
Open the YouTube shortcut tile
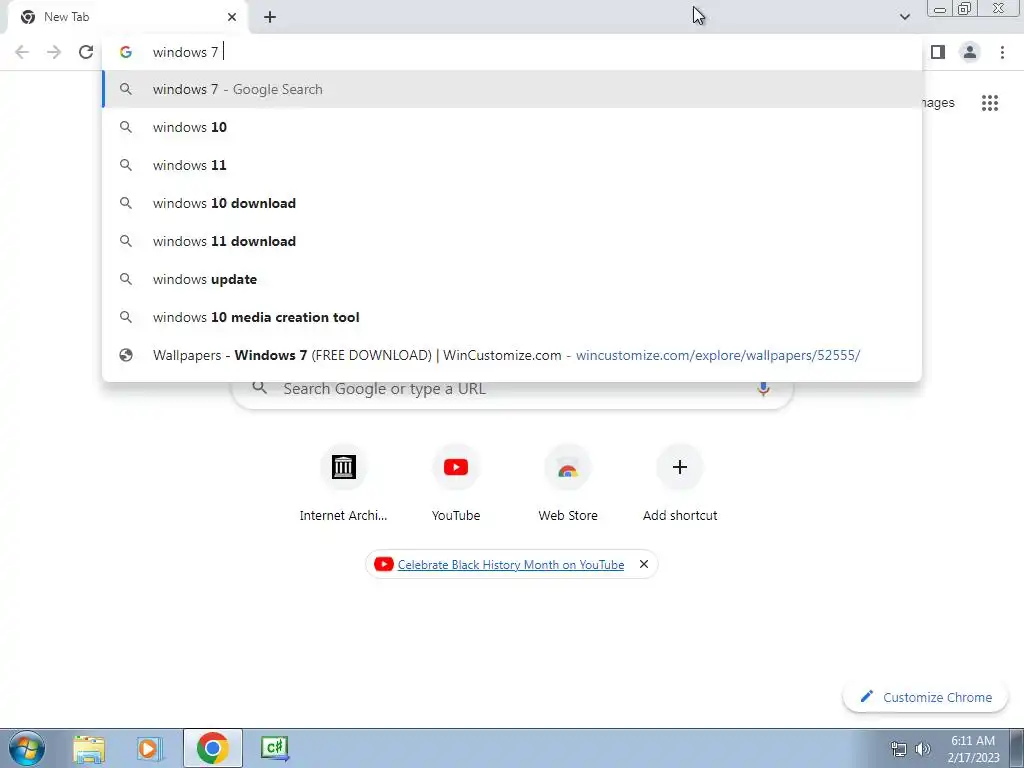coord(456,483)
